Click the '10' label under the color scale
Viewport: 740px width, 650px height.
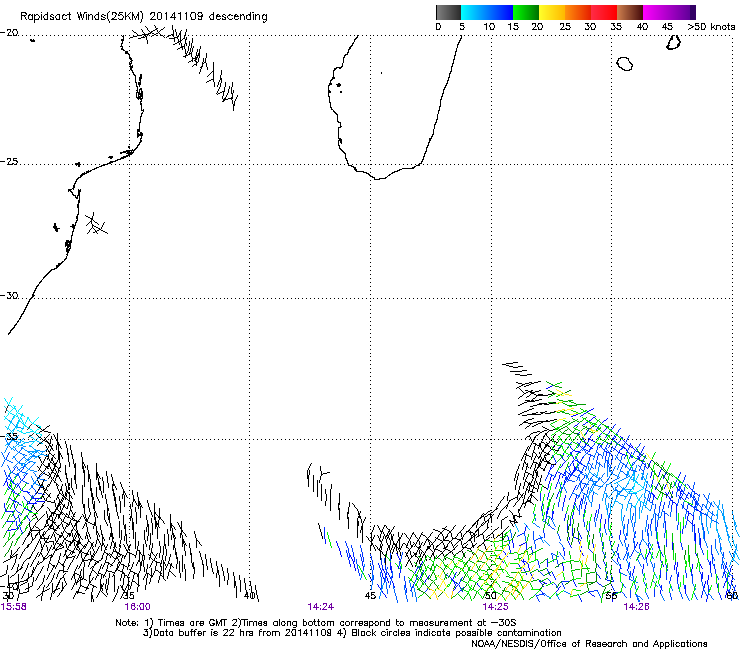[489, 26]
